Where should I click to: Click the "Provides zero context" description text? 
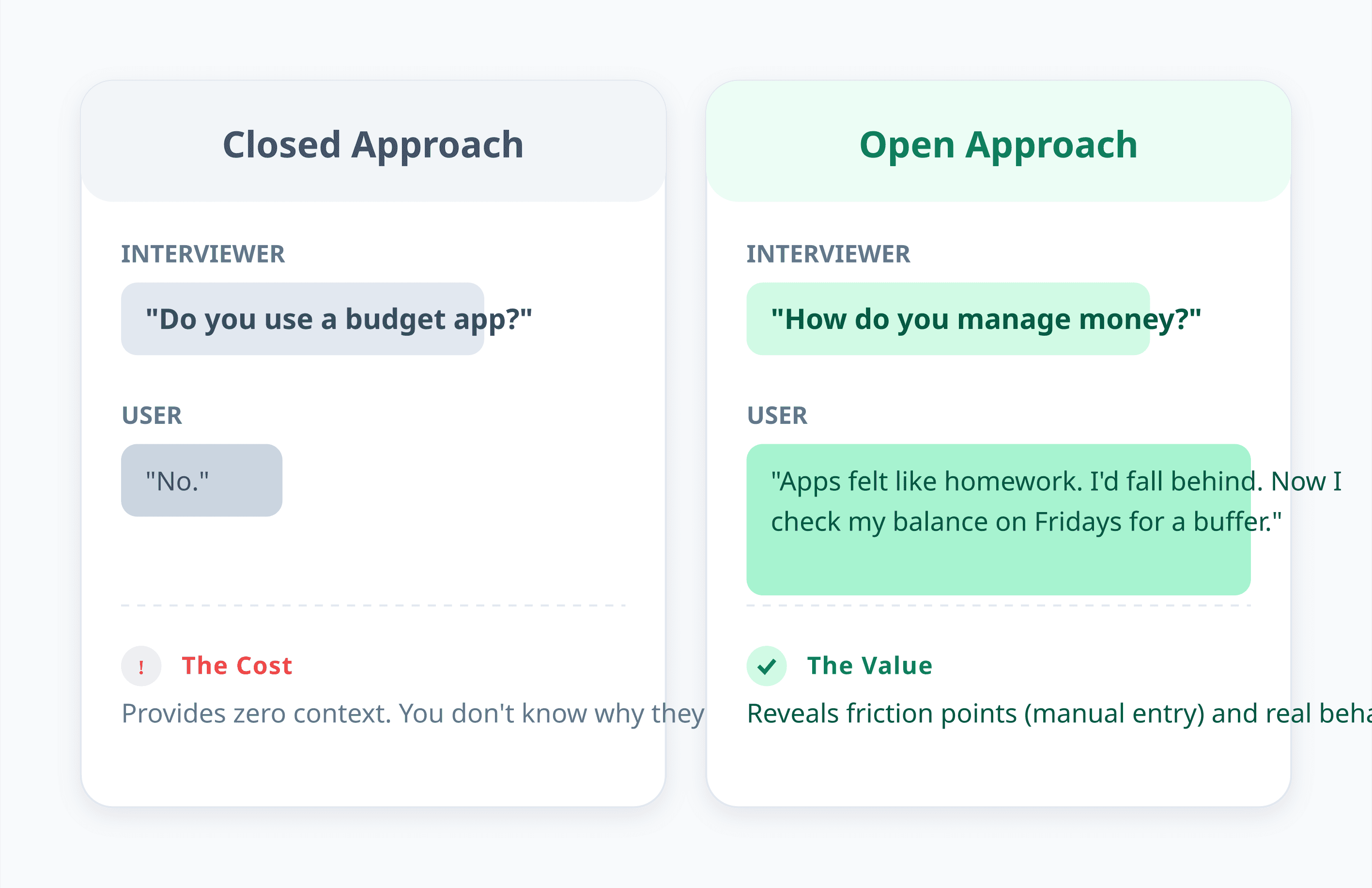pos(413,714)
